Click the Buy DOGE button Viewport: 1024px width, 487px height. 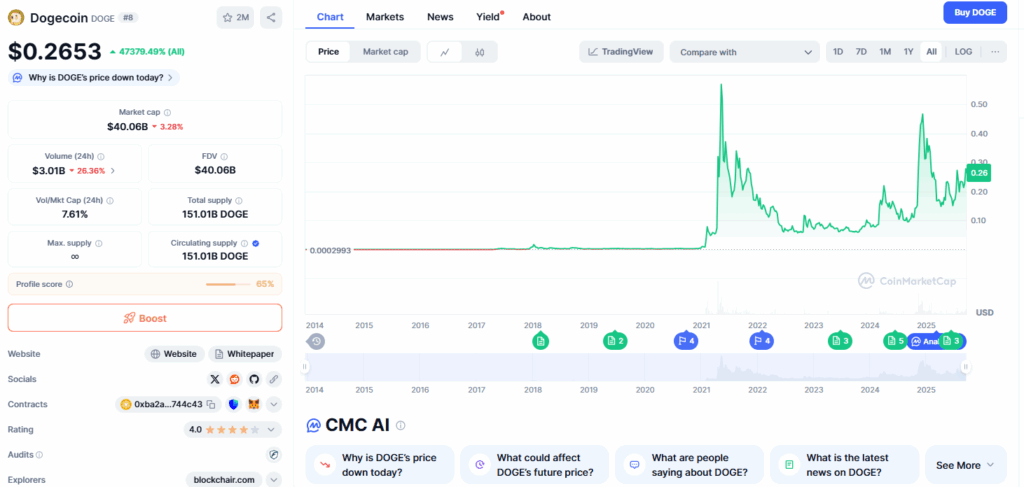coord(975,12)
